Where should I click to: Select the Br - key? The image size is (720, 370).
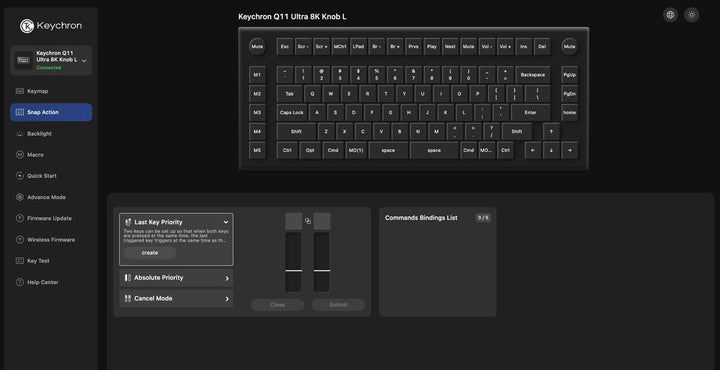tap(377, 46)
